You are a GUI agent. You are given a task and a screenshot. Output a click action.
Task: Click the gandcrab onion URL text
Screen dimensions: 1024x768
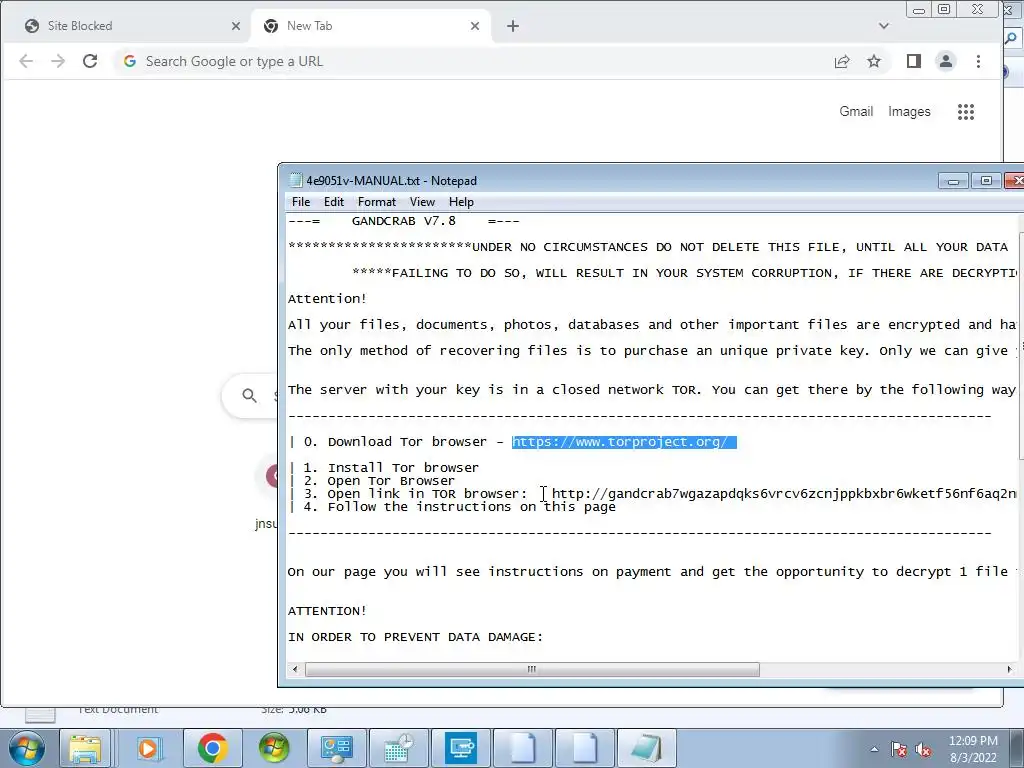[785, 494]
